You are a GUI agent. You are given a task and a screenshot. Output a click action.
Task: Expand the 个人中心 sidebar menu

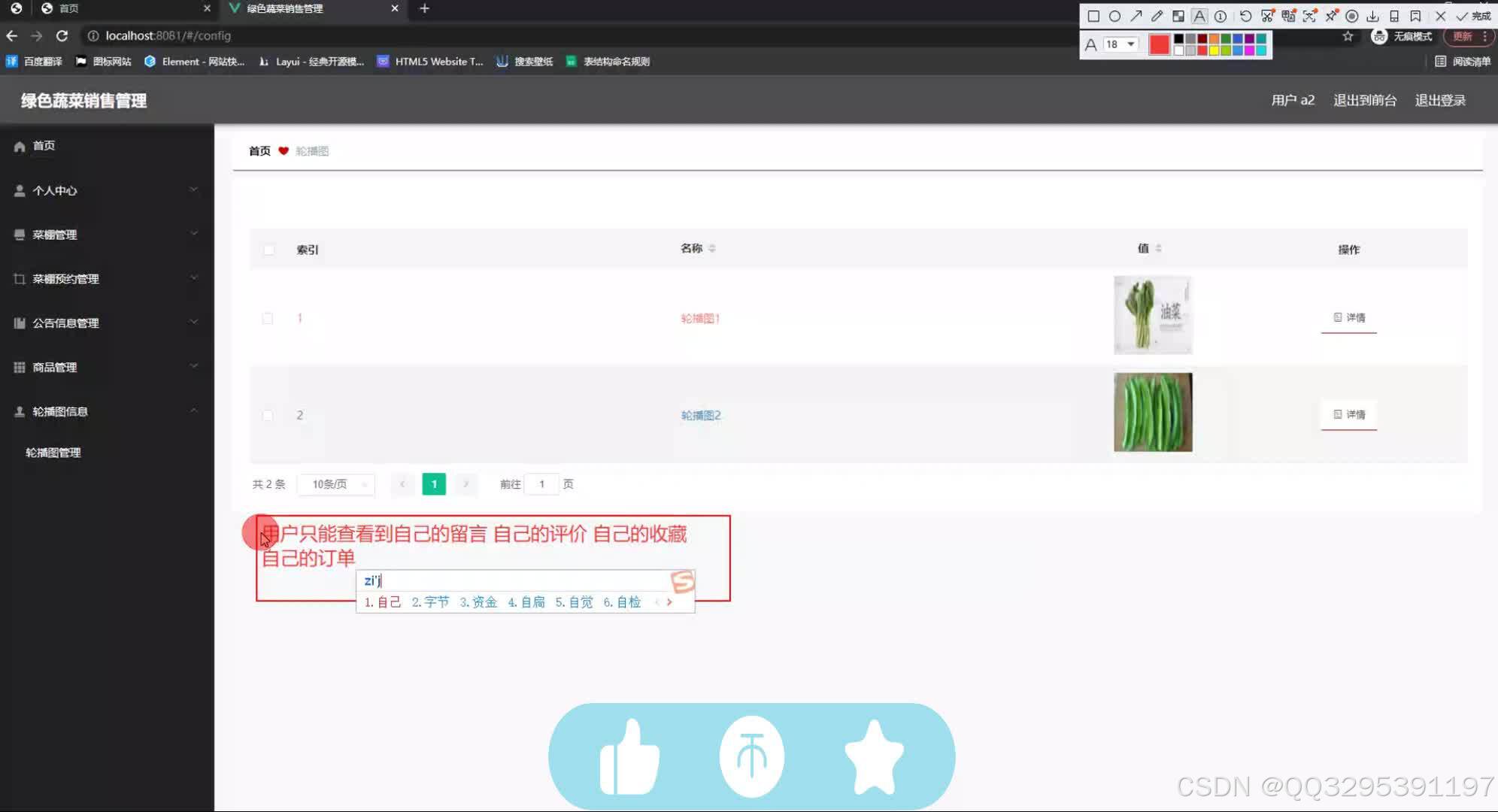(x=107, y=190)
